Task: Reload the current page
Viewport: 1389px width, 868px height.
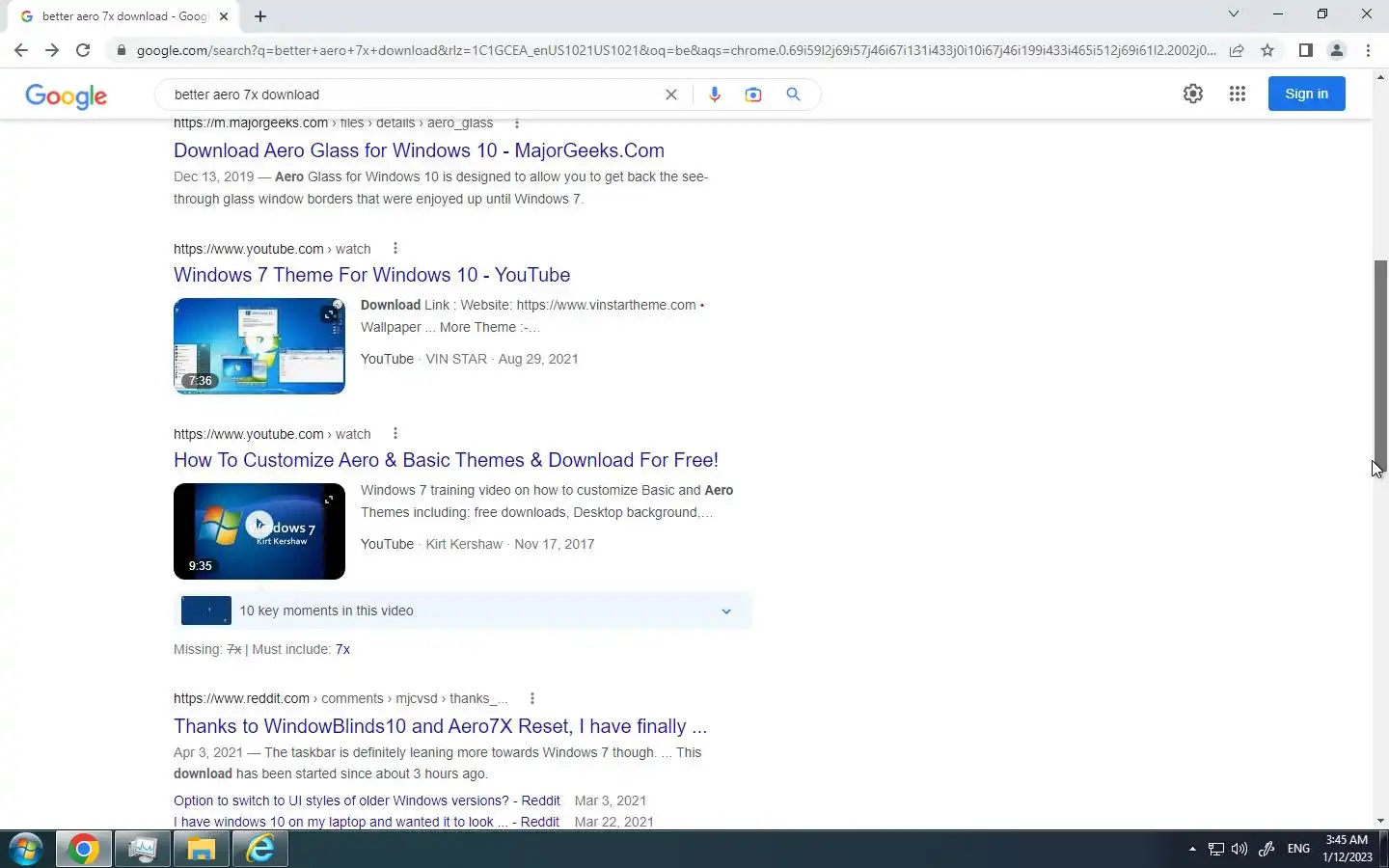Action: tap(83, 50)
